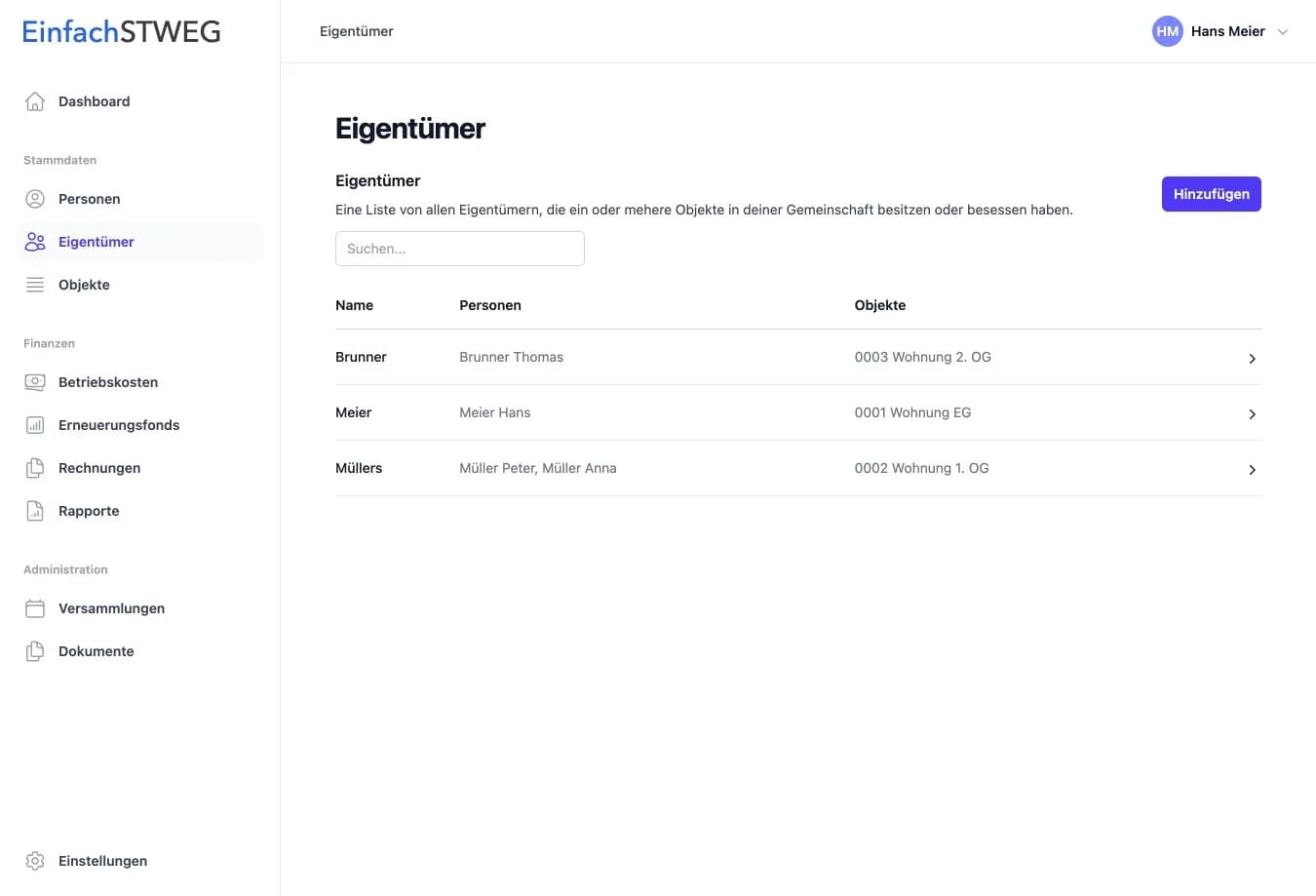Click the EinfachSTWEG logo link
Viewport: 1316px width, 896px height.
[122, 32]
